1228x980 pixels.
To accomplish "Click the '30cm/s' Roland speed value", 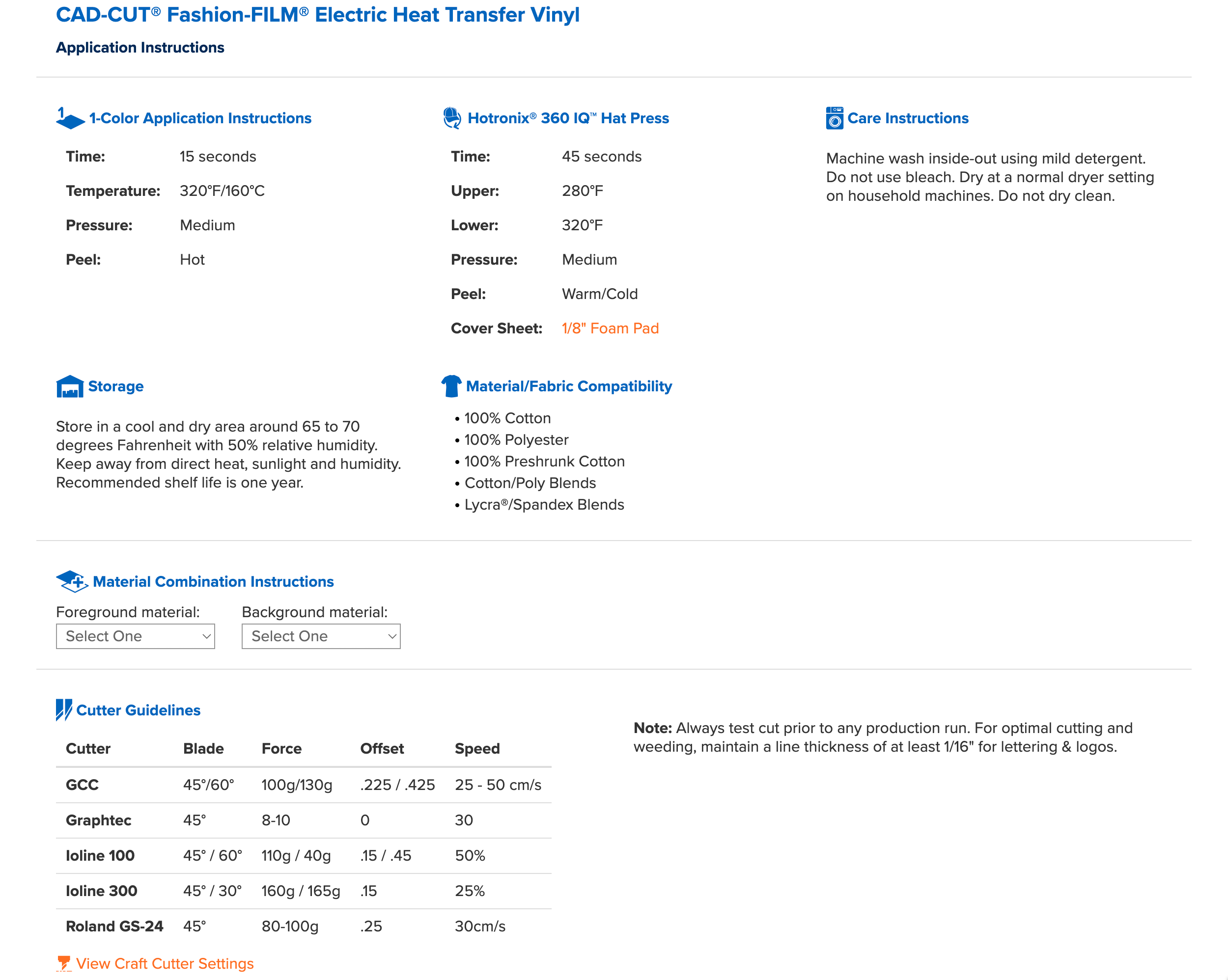I will pyautogui.click(x=479, y=926).
